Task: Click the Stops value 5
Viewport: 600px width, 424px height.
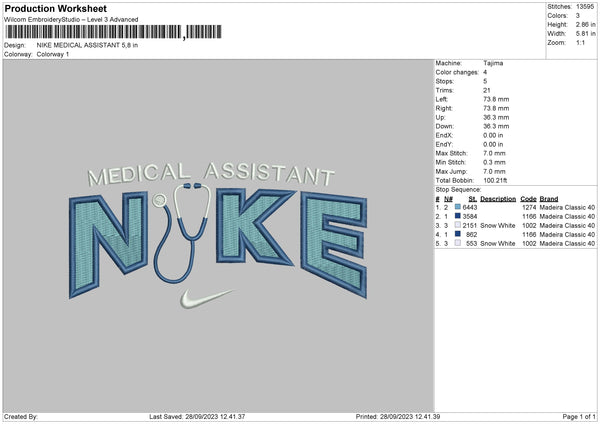Action: [485, 81]
